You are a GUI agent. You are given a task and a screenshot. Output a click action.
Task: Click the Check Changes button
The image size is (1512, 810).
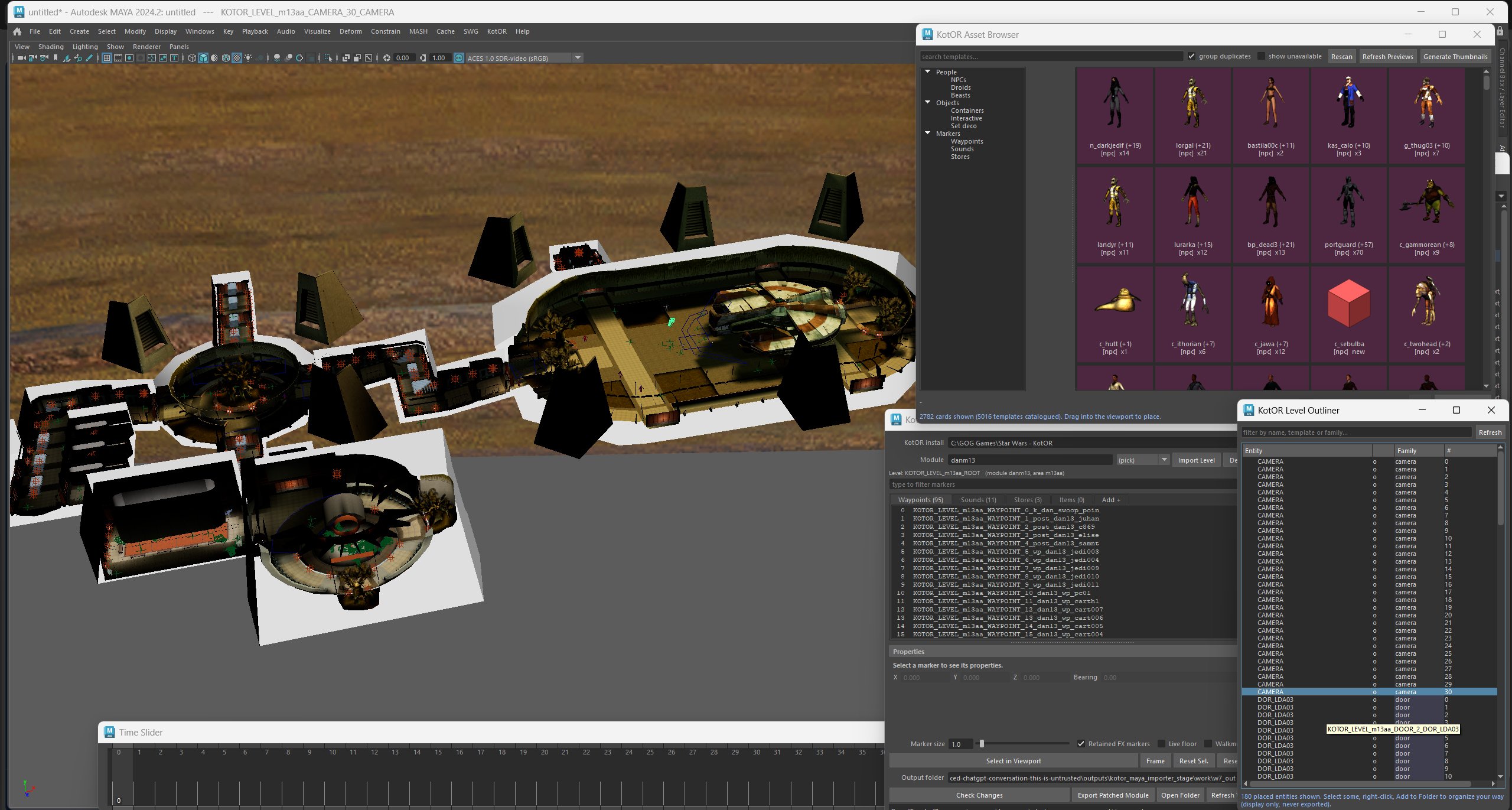(979, 795)
